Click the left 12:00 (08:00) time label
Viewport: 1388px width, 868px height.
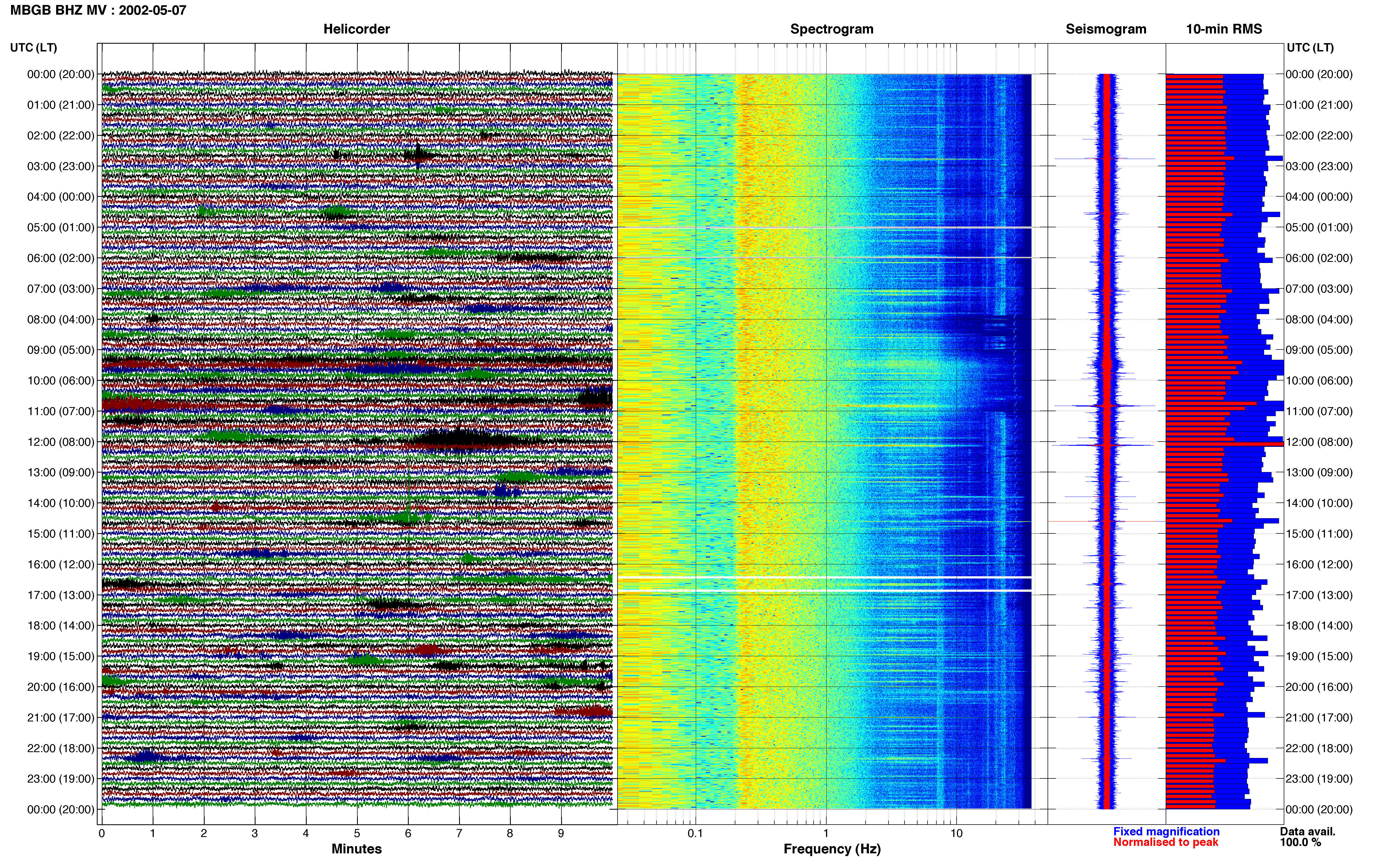[x=61, y=442]
